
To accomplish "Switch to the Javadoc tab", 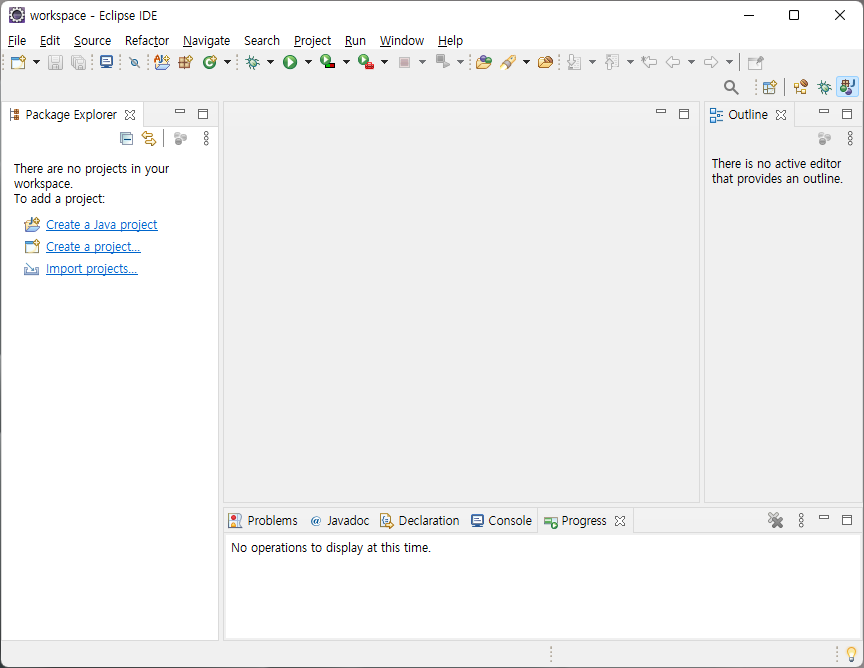I will 340,521.
